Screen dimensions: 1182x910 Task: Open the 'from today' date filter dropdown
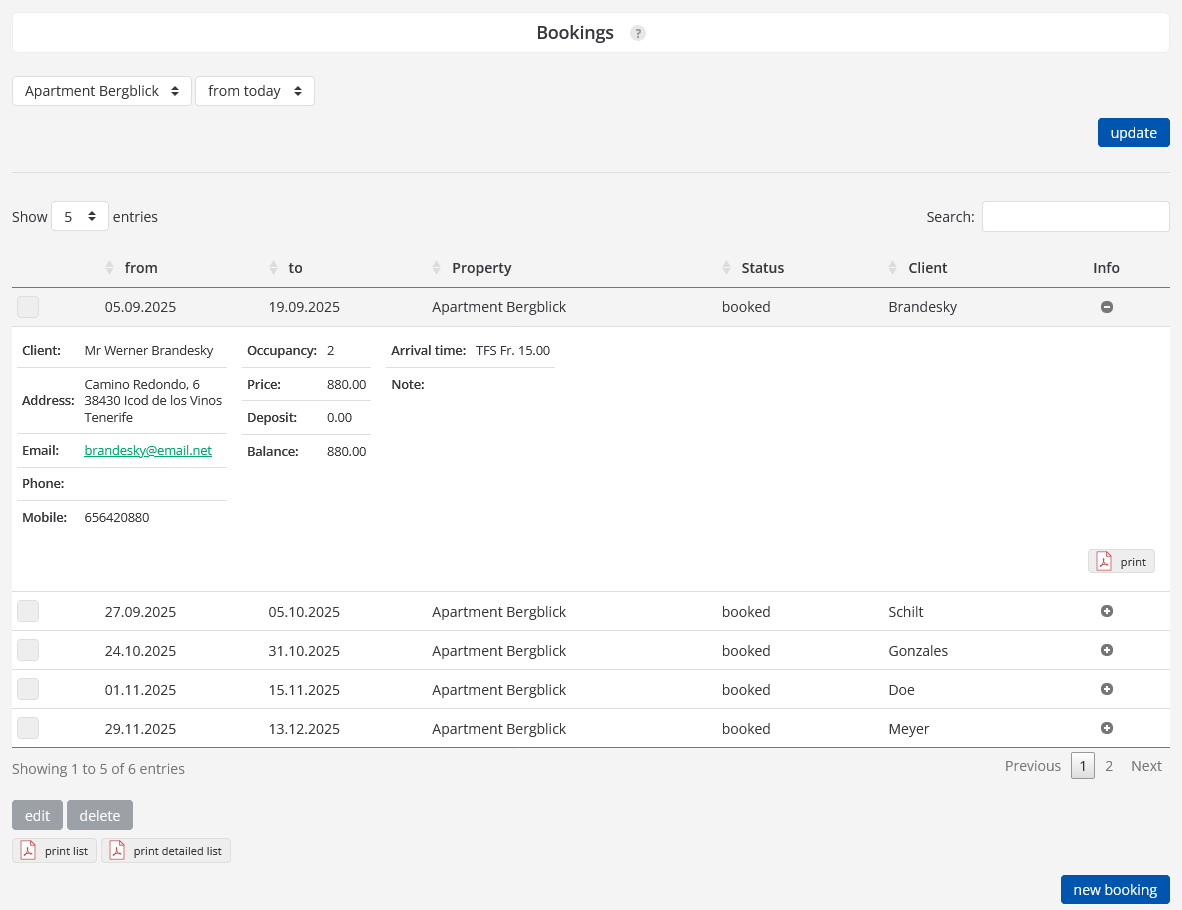255,91
